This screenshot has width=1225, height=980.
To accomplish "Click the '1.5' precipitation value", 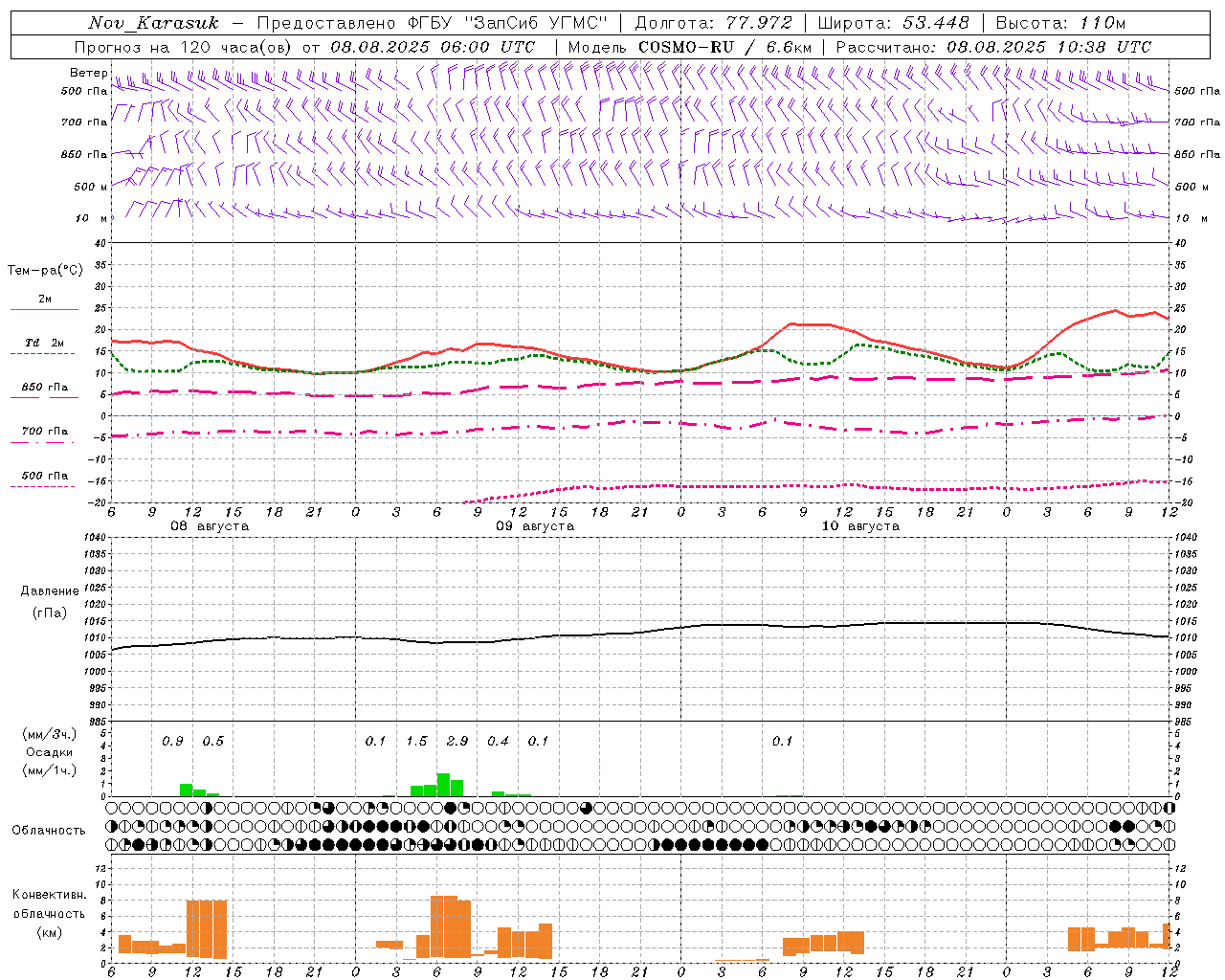I will click(416, 741).
